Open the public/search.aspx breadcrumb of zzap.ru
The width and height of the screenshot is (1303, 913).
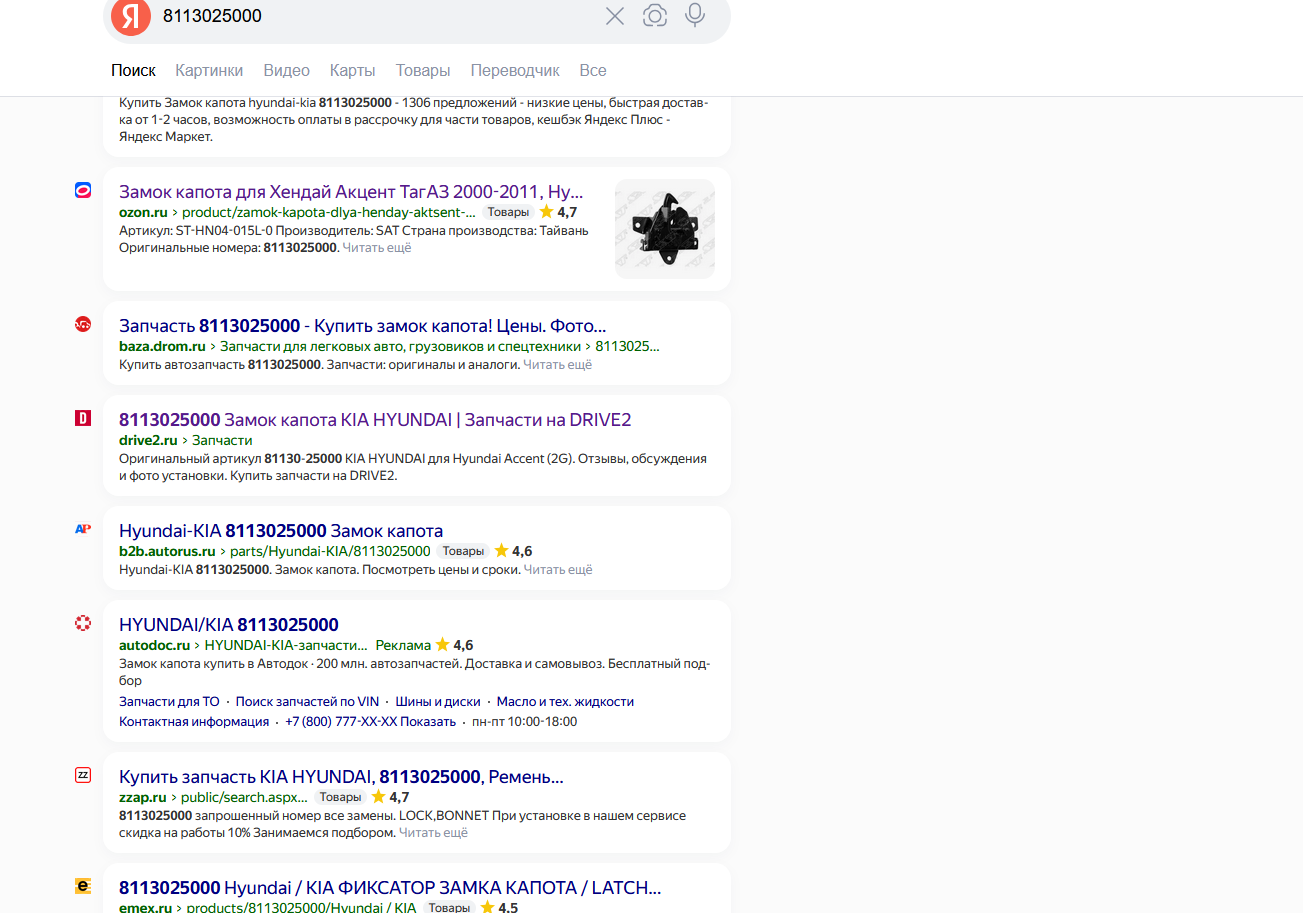point(244,797)
